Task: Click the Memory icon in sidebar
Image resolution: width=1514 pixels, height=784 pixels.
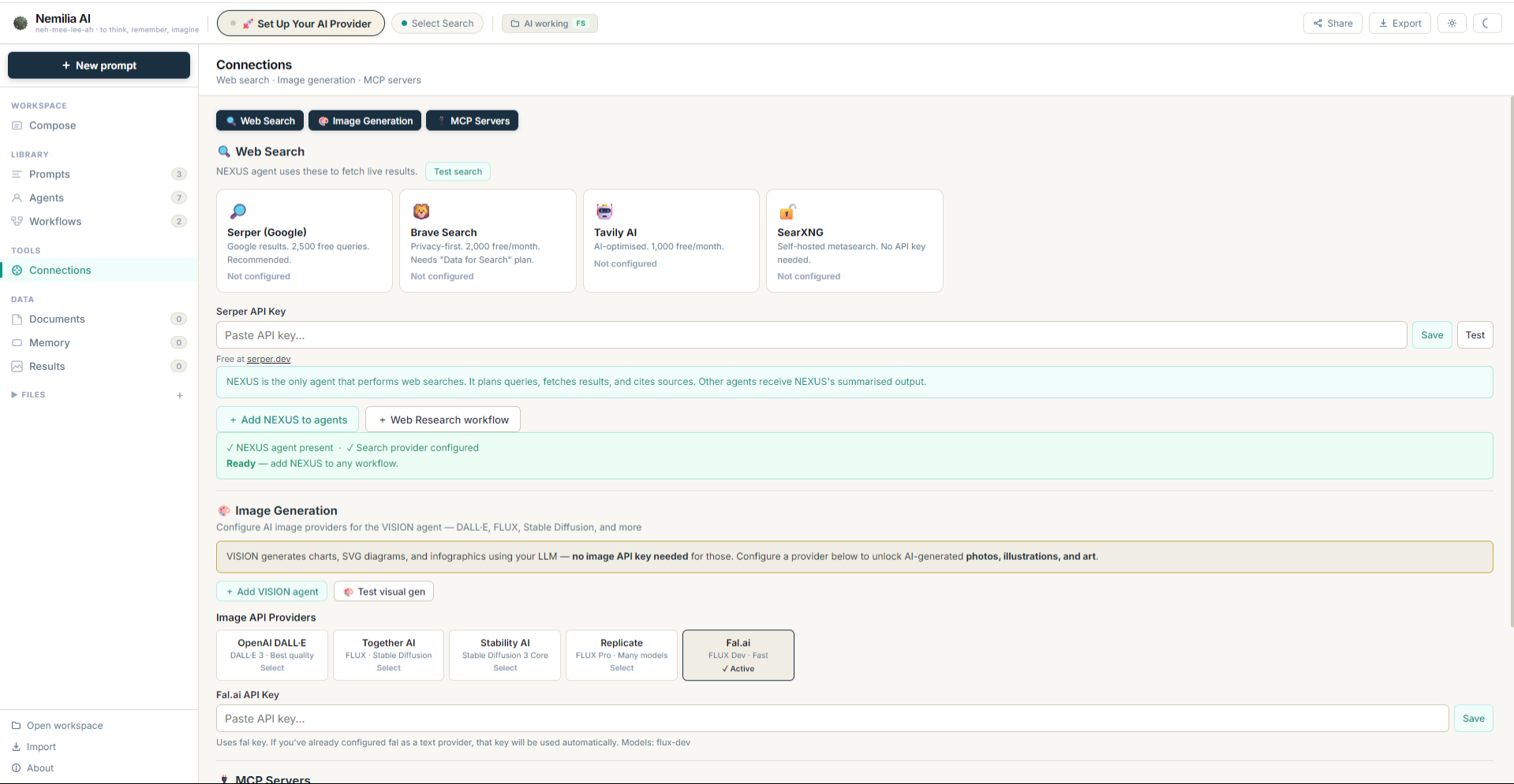Action: coord(17,343)
